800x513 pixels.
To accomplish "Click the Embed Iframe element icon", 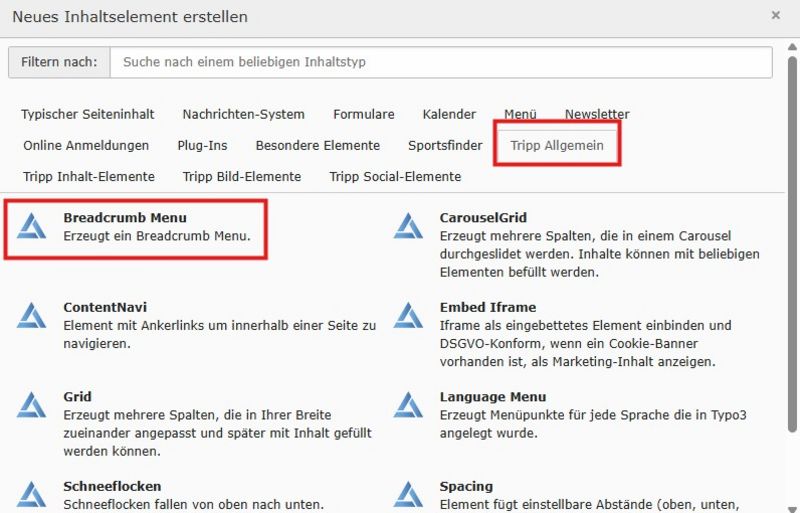I will click(x=408, y=316).
